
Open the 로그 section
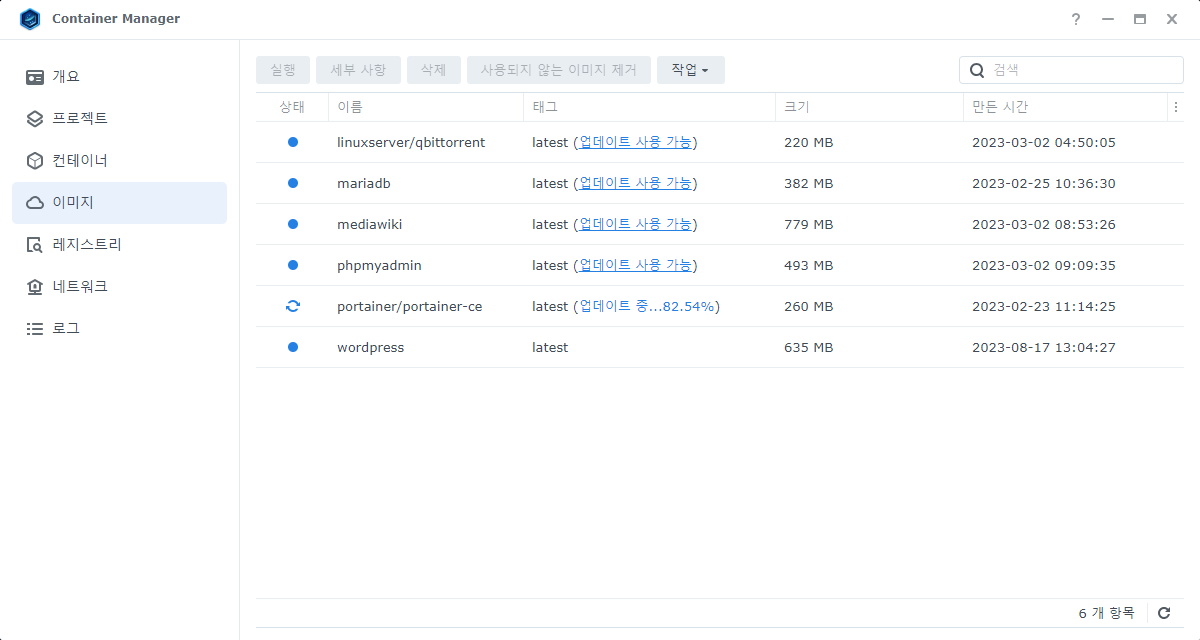[x=119, y=329]
